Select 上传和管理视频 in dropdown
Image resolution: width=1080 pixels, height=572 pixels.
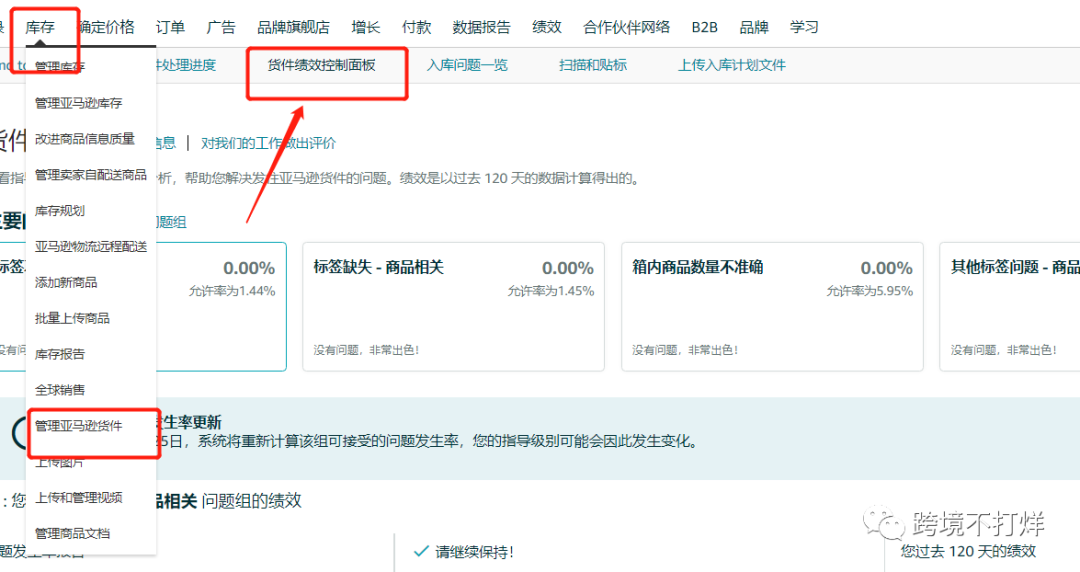pyautogui.click(x=79, y=497)
